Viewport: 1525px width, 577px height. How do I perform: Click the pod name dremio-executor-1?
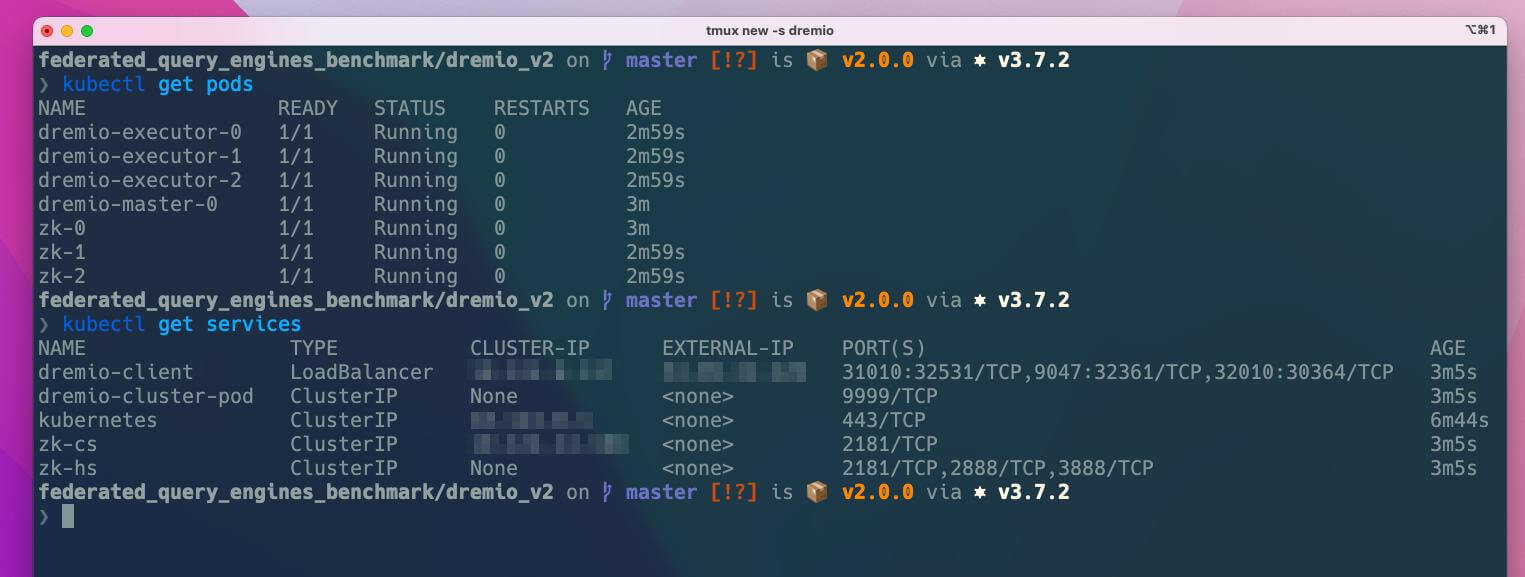tap(140, 156)
